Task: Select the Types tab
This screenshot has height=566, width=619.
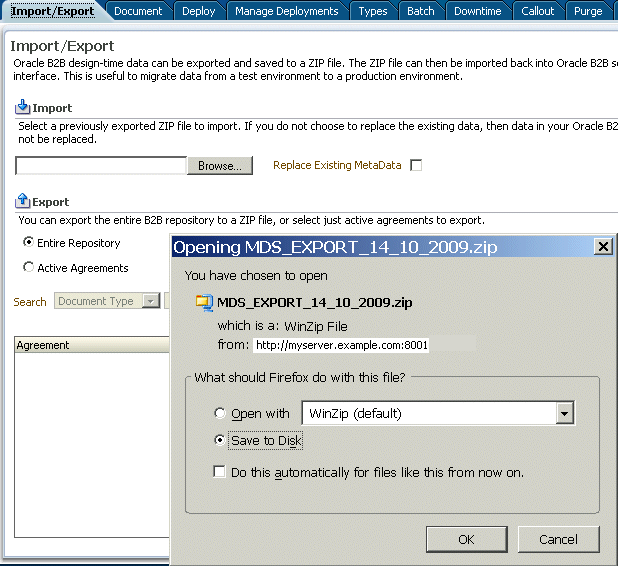Action: click(373, 11)
